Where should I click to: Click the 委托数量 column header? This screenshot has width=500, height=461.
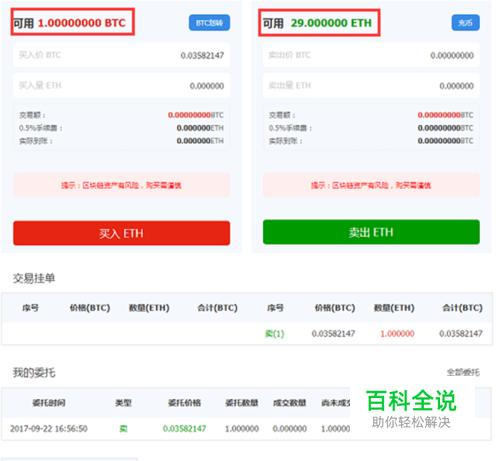[x=242, y=403]
